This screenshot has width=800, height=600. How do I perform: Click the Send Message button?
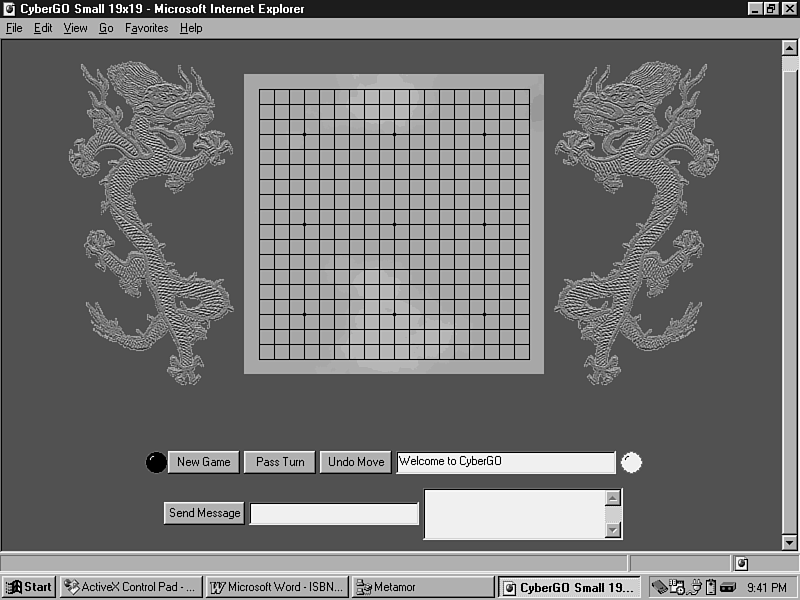coord(204,513)
